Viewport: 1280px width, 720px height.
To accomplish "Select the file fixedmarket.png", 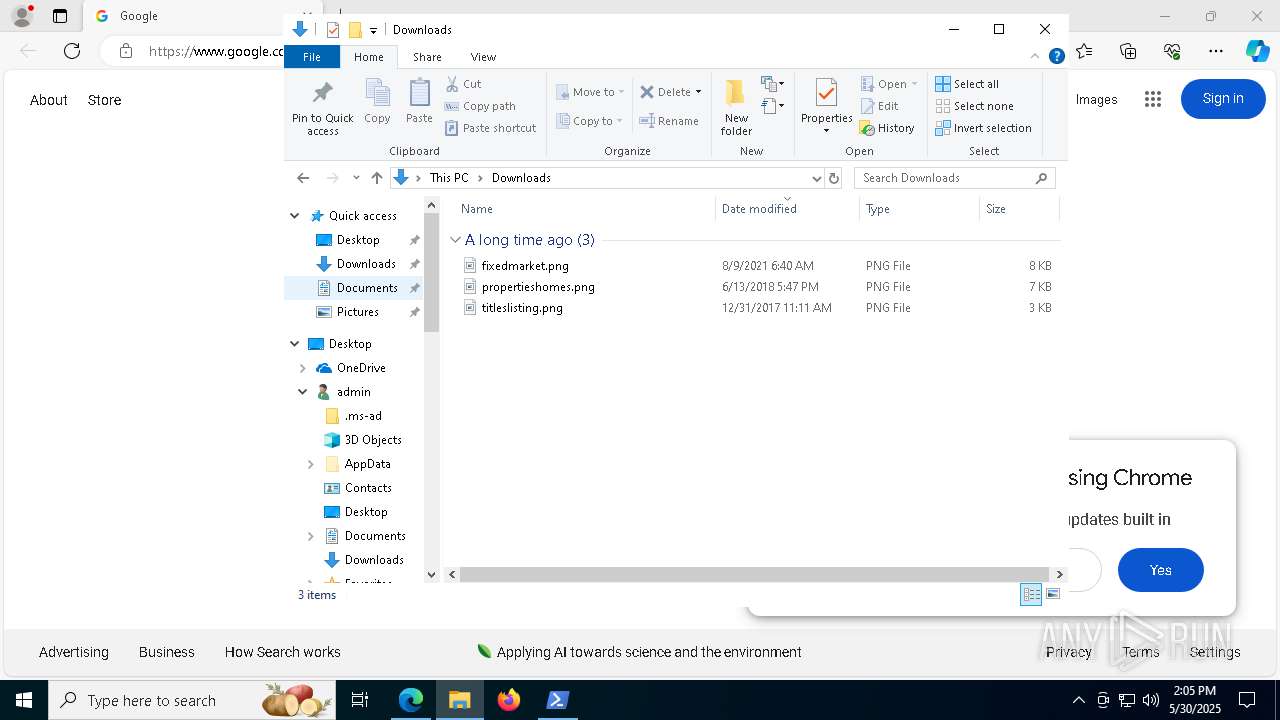I will coord(525,266).
